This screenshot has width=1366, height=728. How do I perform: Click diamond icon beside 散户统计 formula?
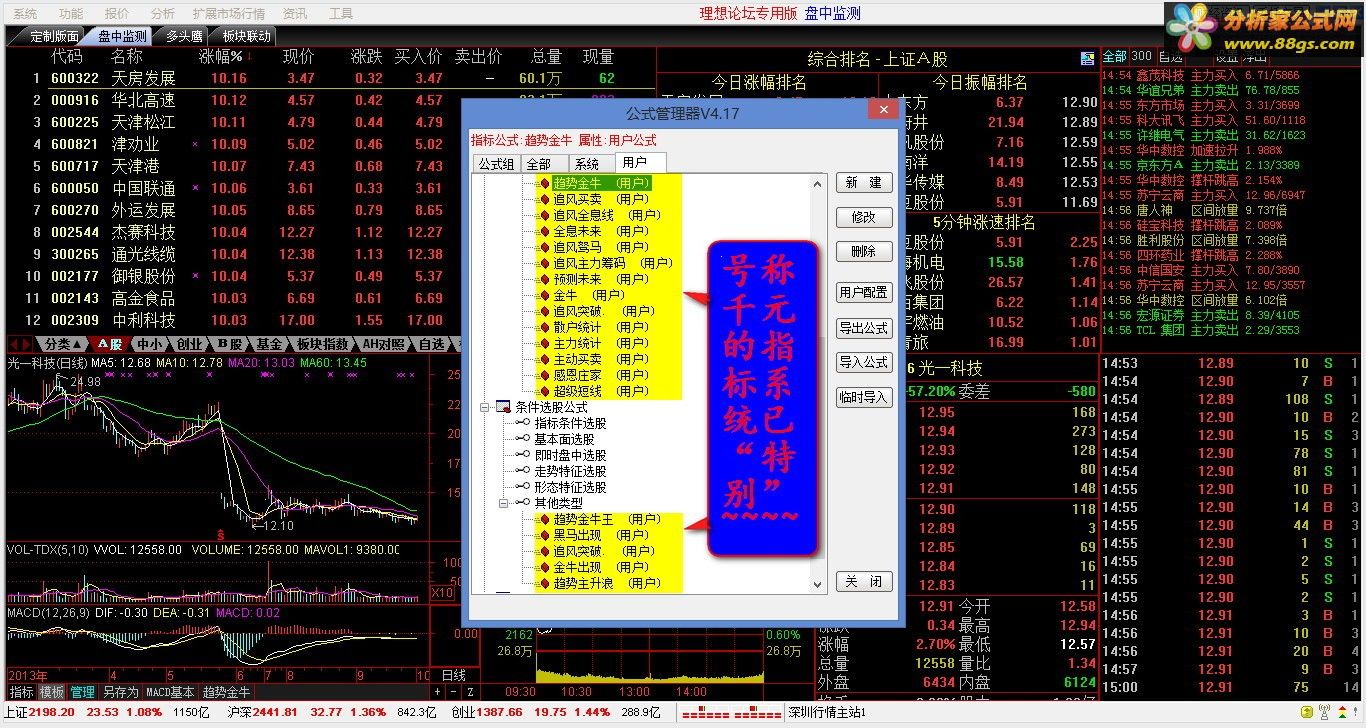(x=544, y=327)
